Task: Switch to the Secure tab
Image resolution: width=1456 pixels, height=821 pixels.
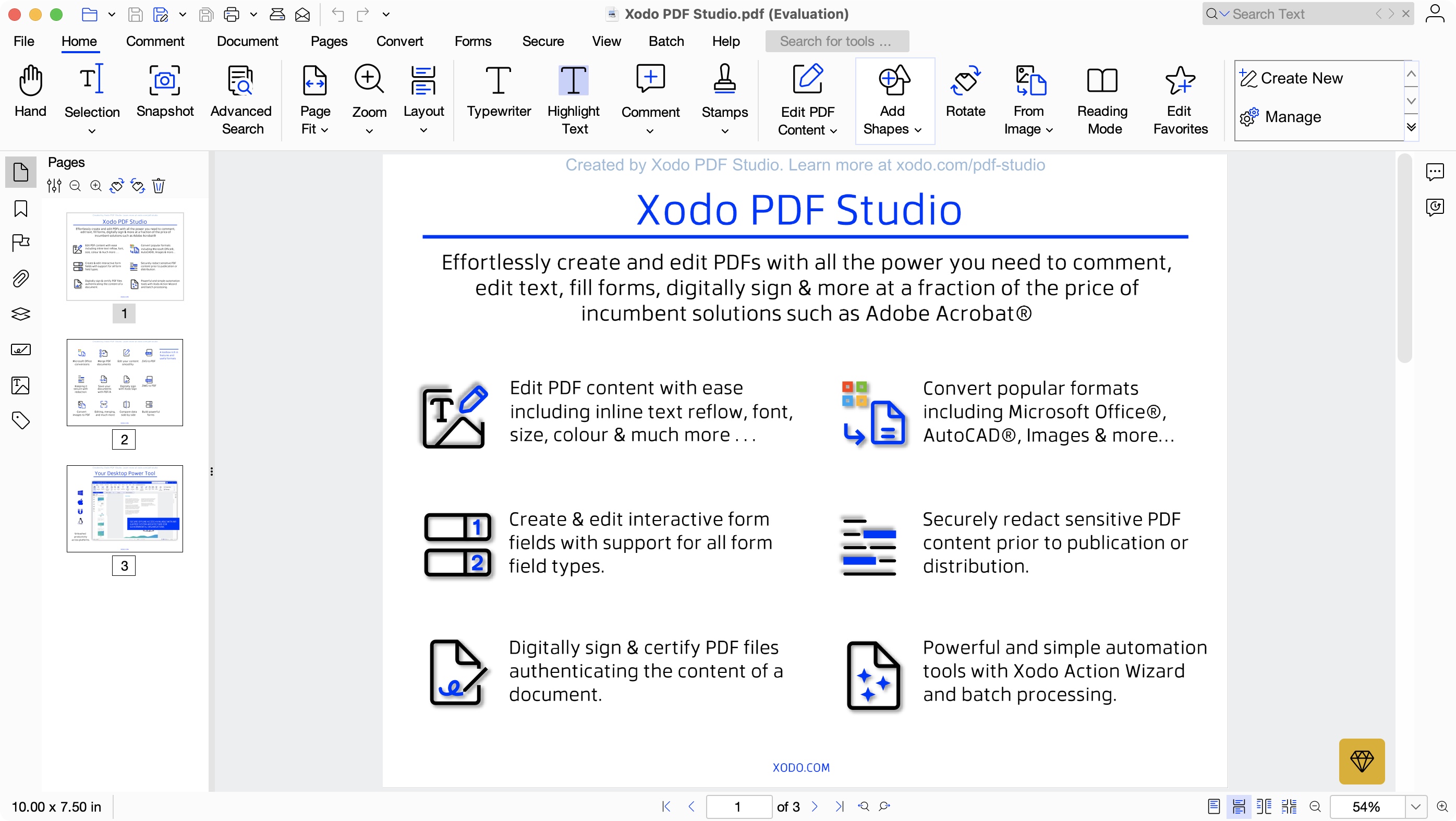Action: (x=542, y=41)
